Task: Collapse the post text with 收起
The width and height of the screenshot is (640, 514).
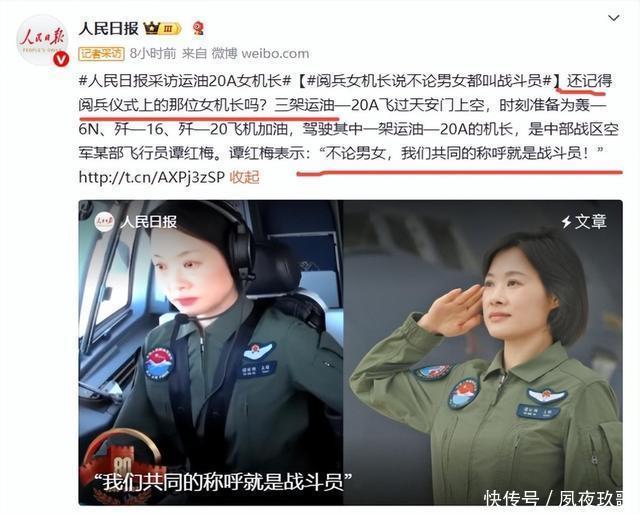Action: 244,177
